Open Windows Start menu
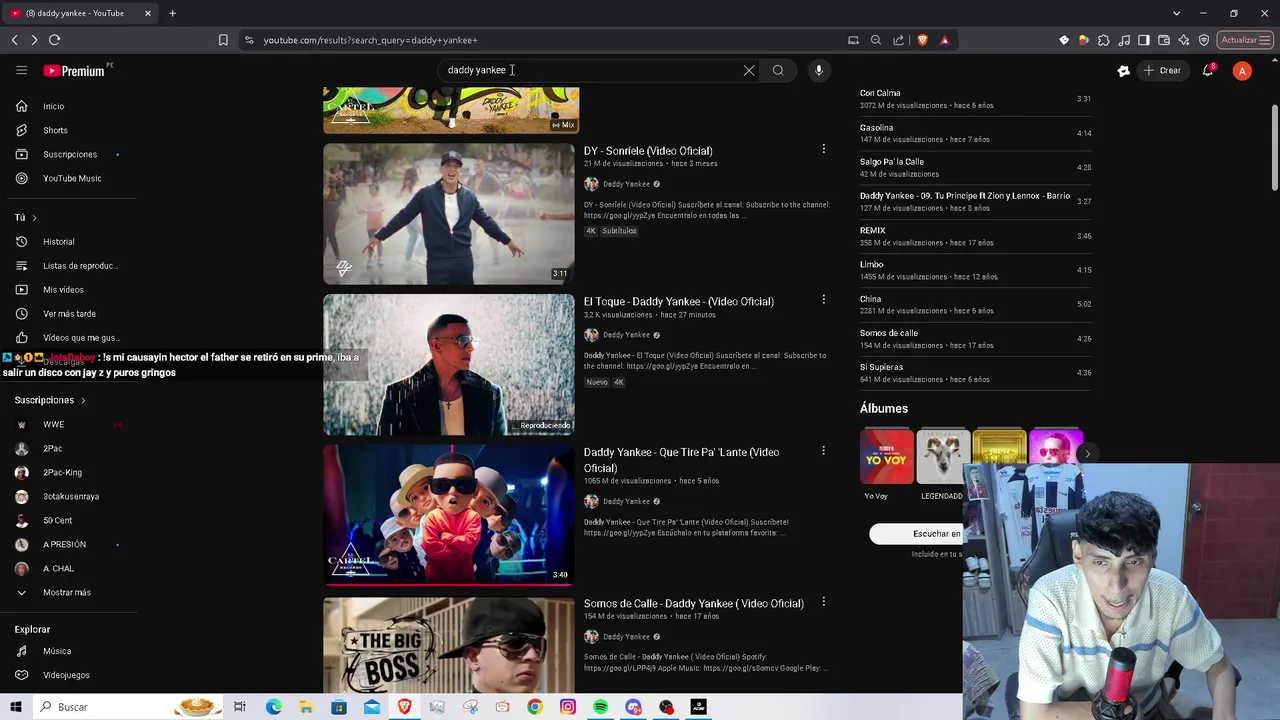Screen dimensions: 1280x720 tap(16, 707)
